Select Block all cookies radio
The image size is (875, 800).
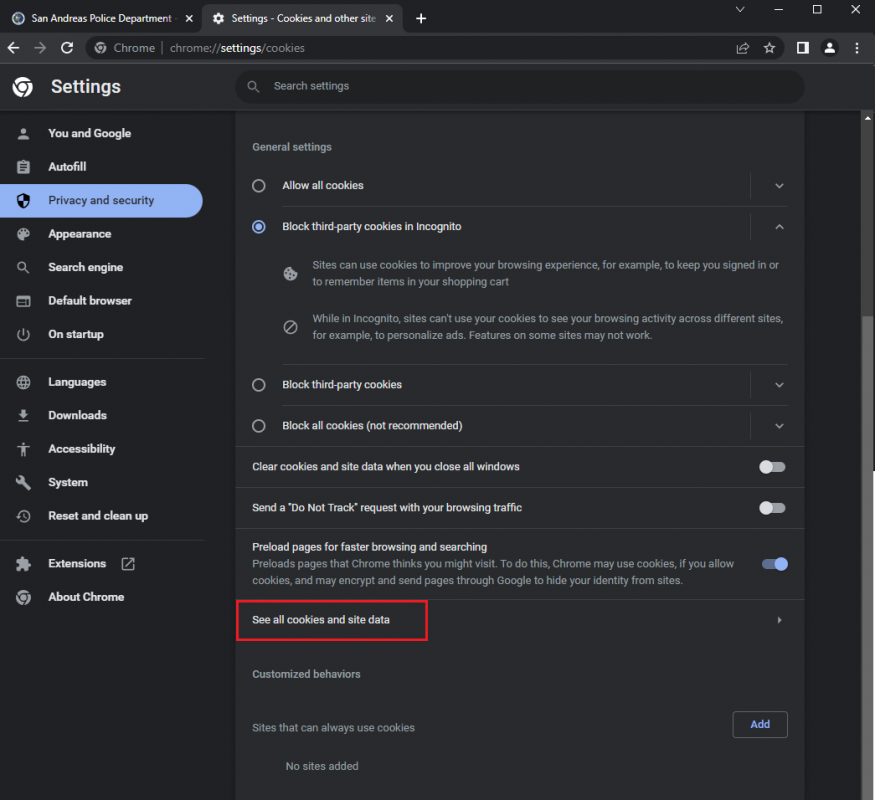(259, 426)
